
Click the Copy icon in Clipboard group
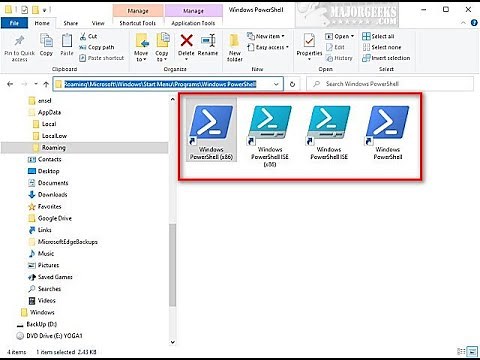(46, 41)
